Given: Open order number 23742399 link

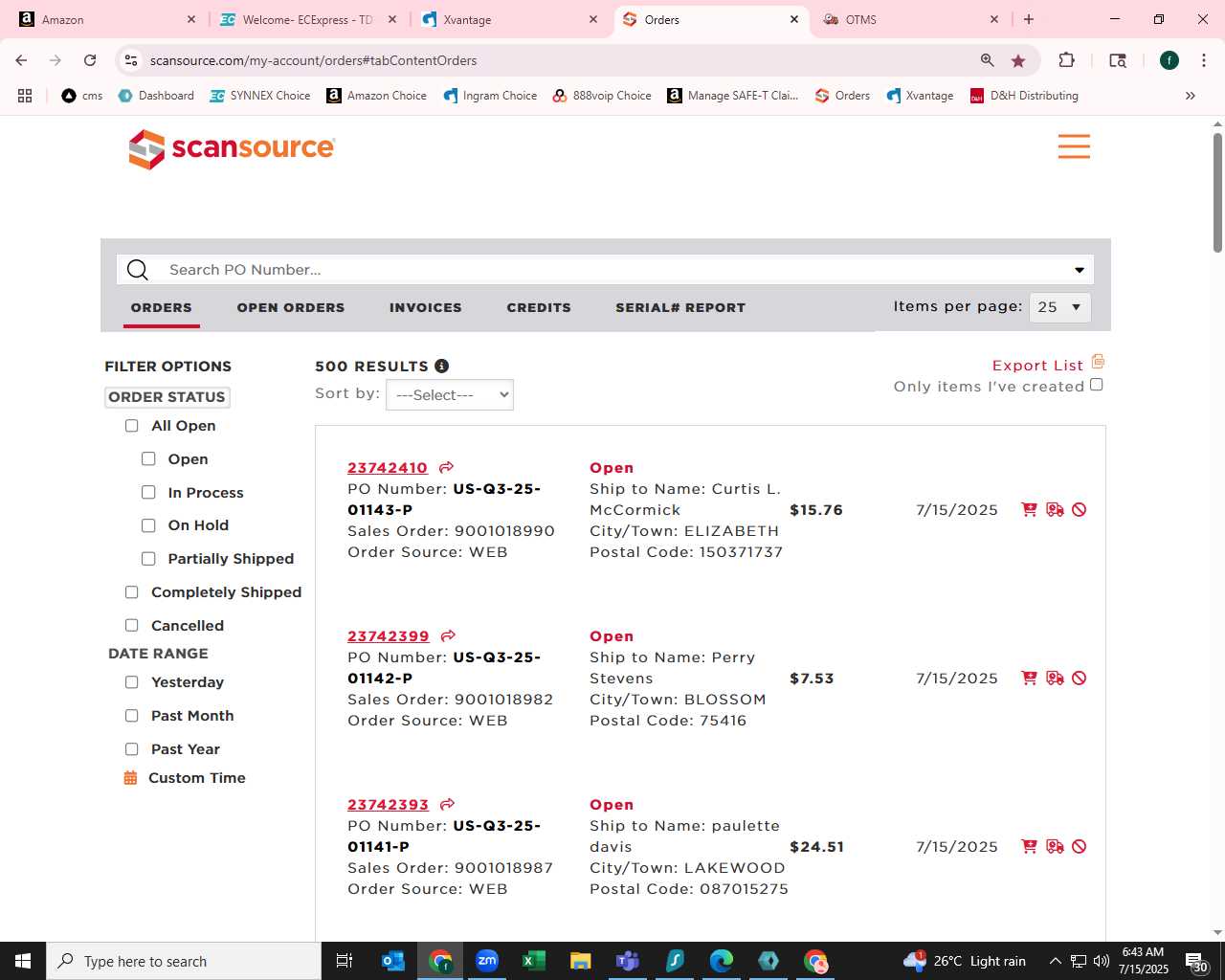Looking at the screenshot, I should tap(389, 636).
